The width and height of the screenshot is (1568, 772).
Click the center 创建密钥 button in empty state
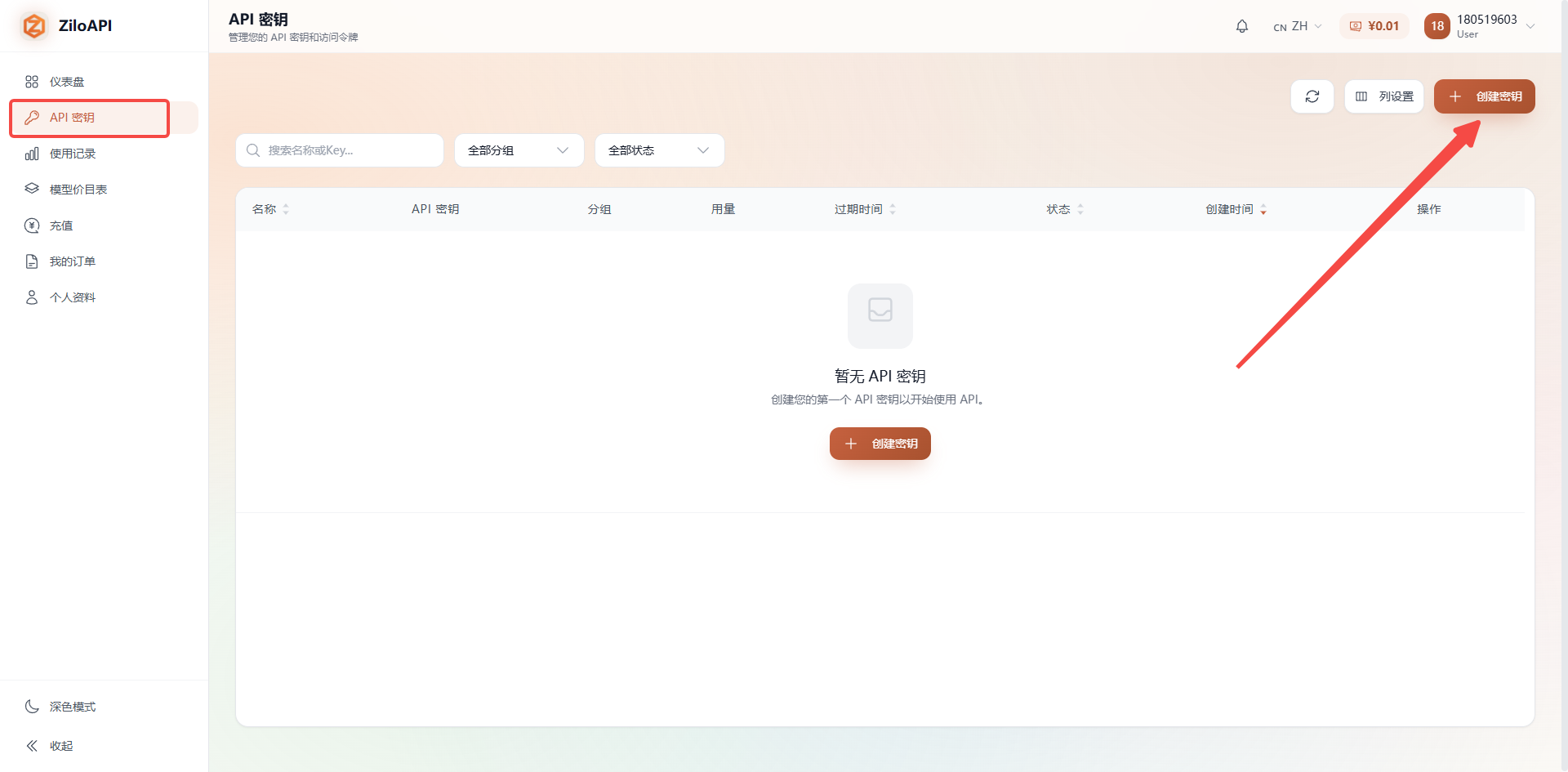(880, 444)
